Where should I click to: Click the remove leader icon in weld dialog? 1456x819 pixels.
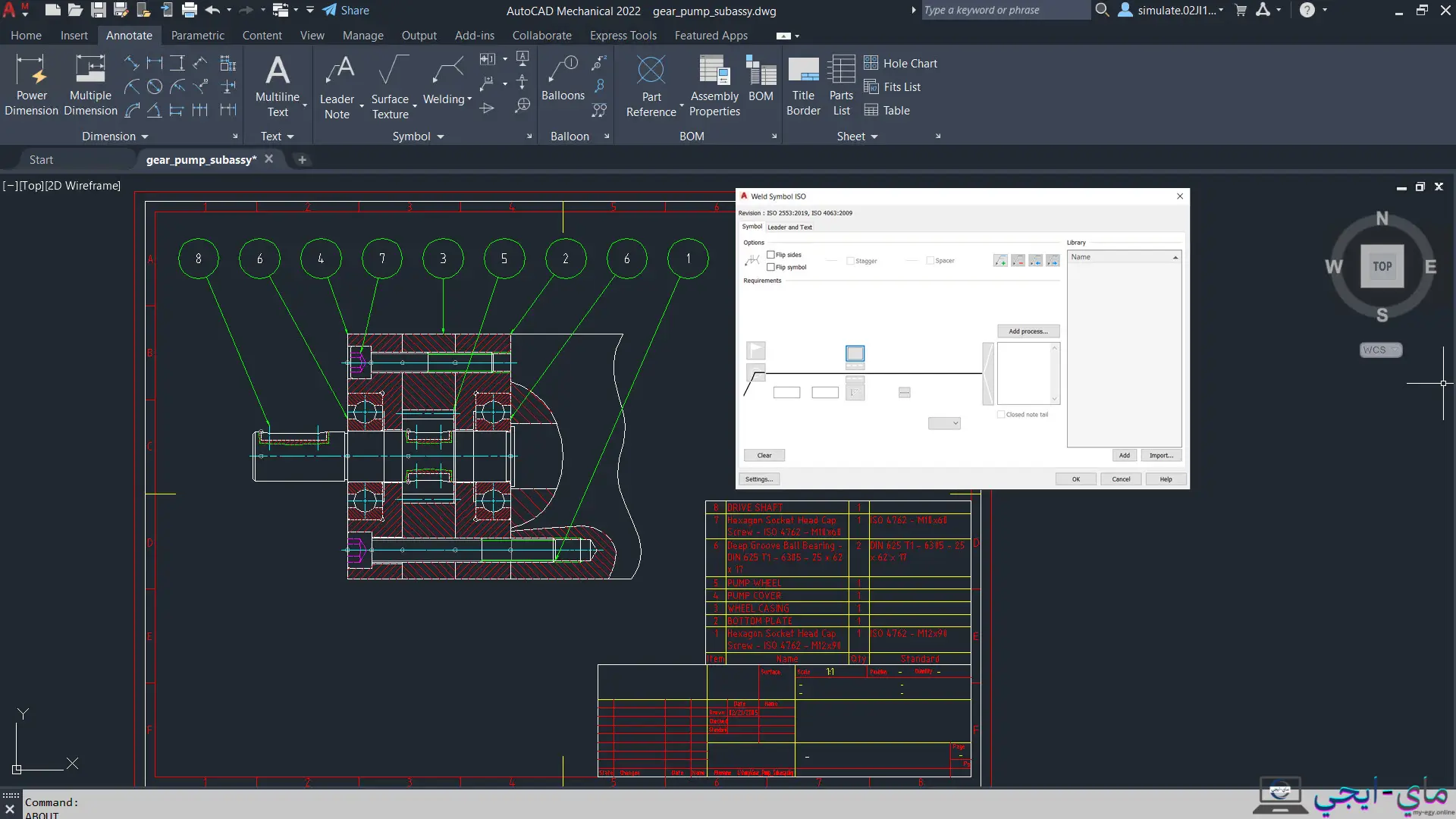click(x=1018, y=261)
